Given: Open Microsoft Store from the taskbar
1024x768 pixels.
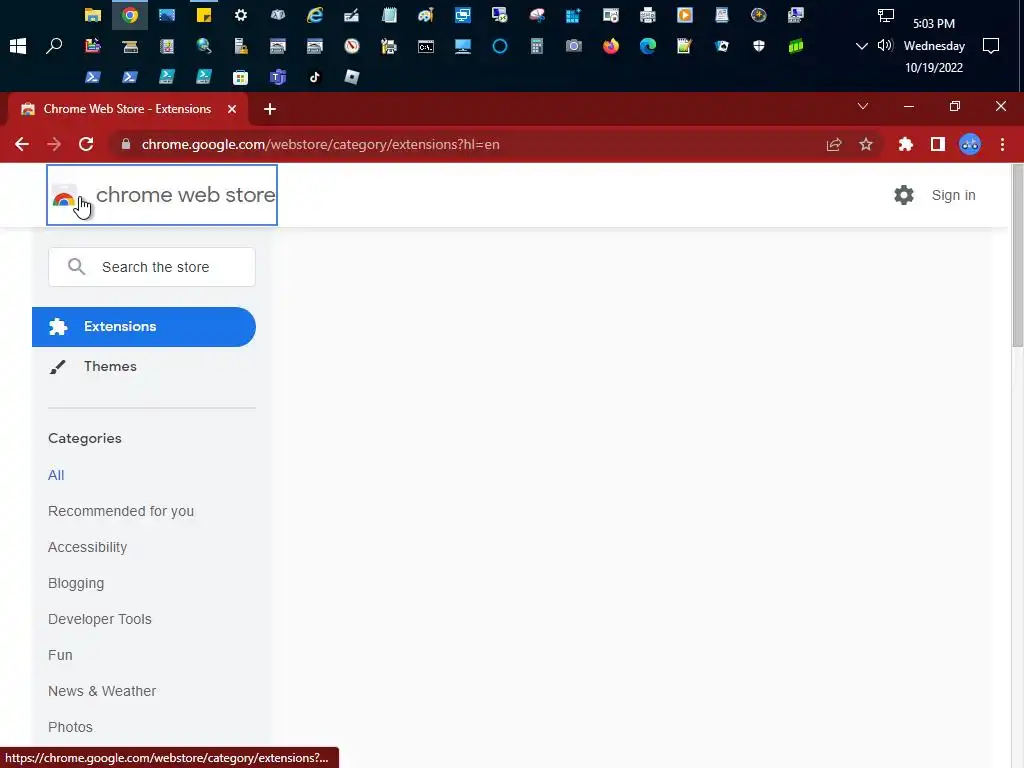Looking at the screenshot, I should coord(240,77).
